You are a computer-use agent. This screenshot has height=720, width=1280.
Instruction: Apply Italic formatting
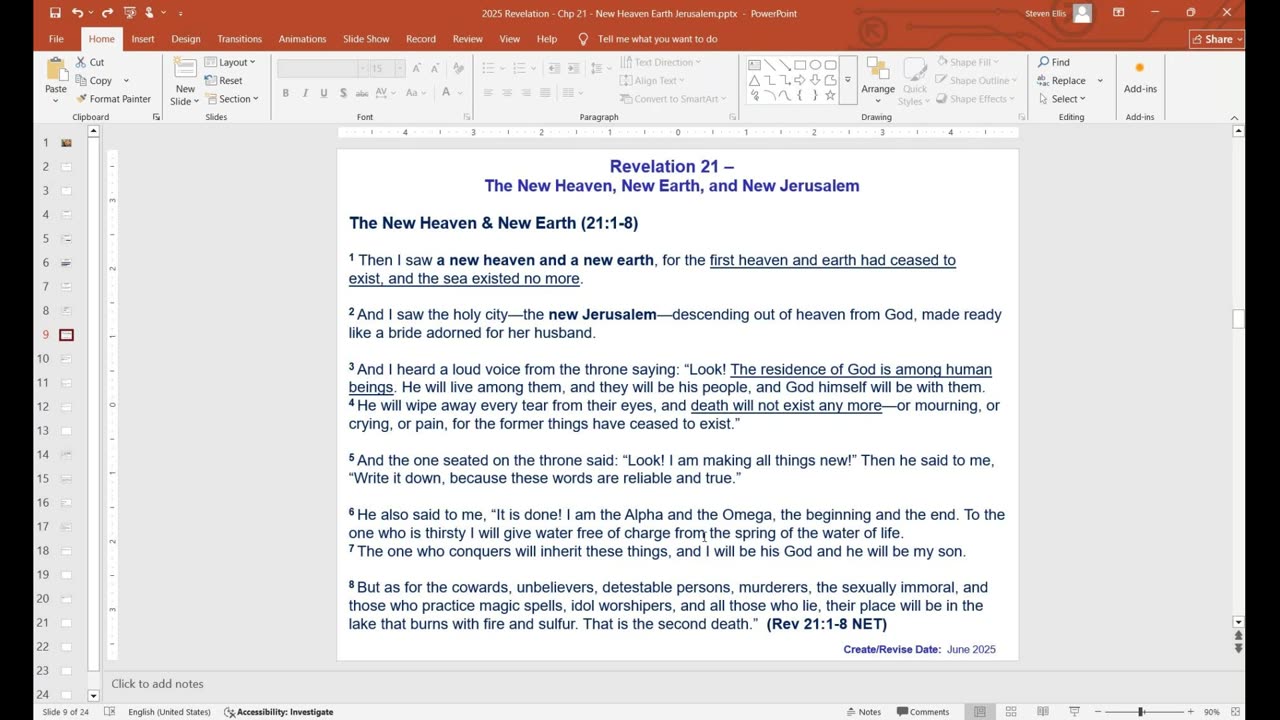point(305,93)
